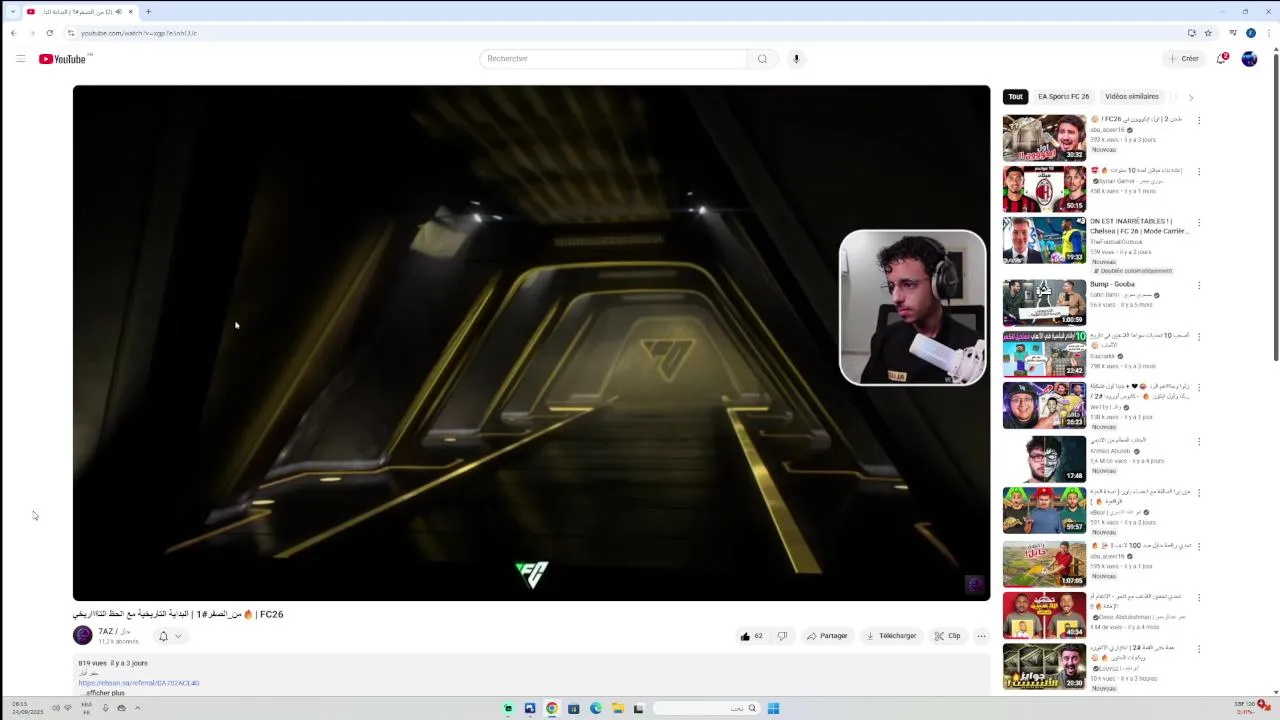This screenshot has width=1280, height=720.
Task: Open the 22:42 Minecraft video thumbnail
Action: tap(1044, 354)
